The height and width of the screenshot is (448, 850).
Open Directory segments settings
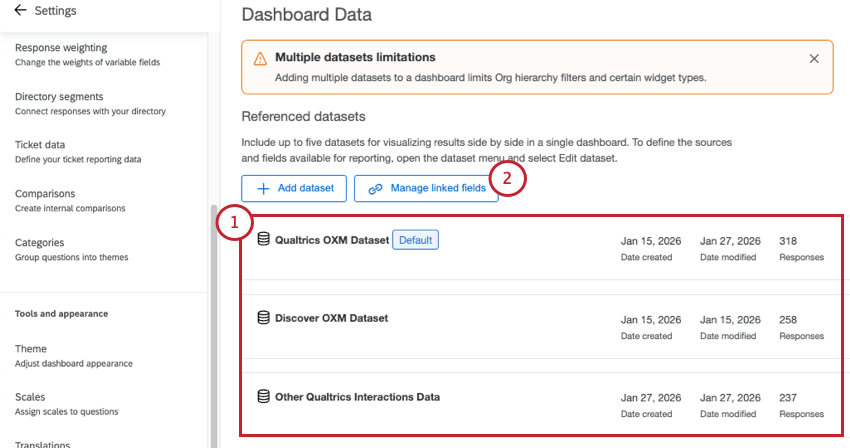(59, 97)
